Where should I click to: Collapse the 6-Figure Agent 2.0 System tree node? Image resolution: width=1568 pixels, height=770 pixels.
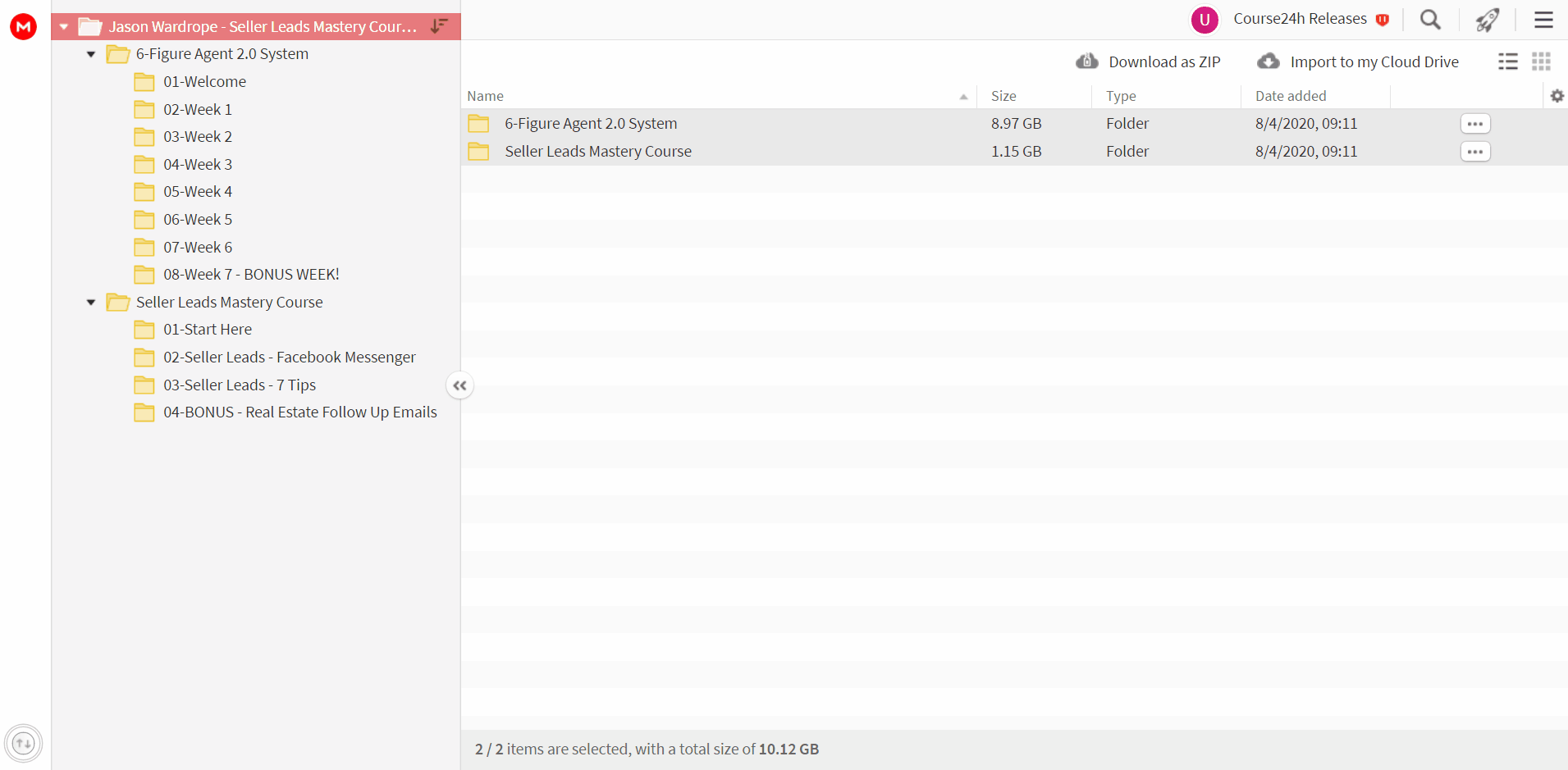[x=91, y=54]
